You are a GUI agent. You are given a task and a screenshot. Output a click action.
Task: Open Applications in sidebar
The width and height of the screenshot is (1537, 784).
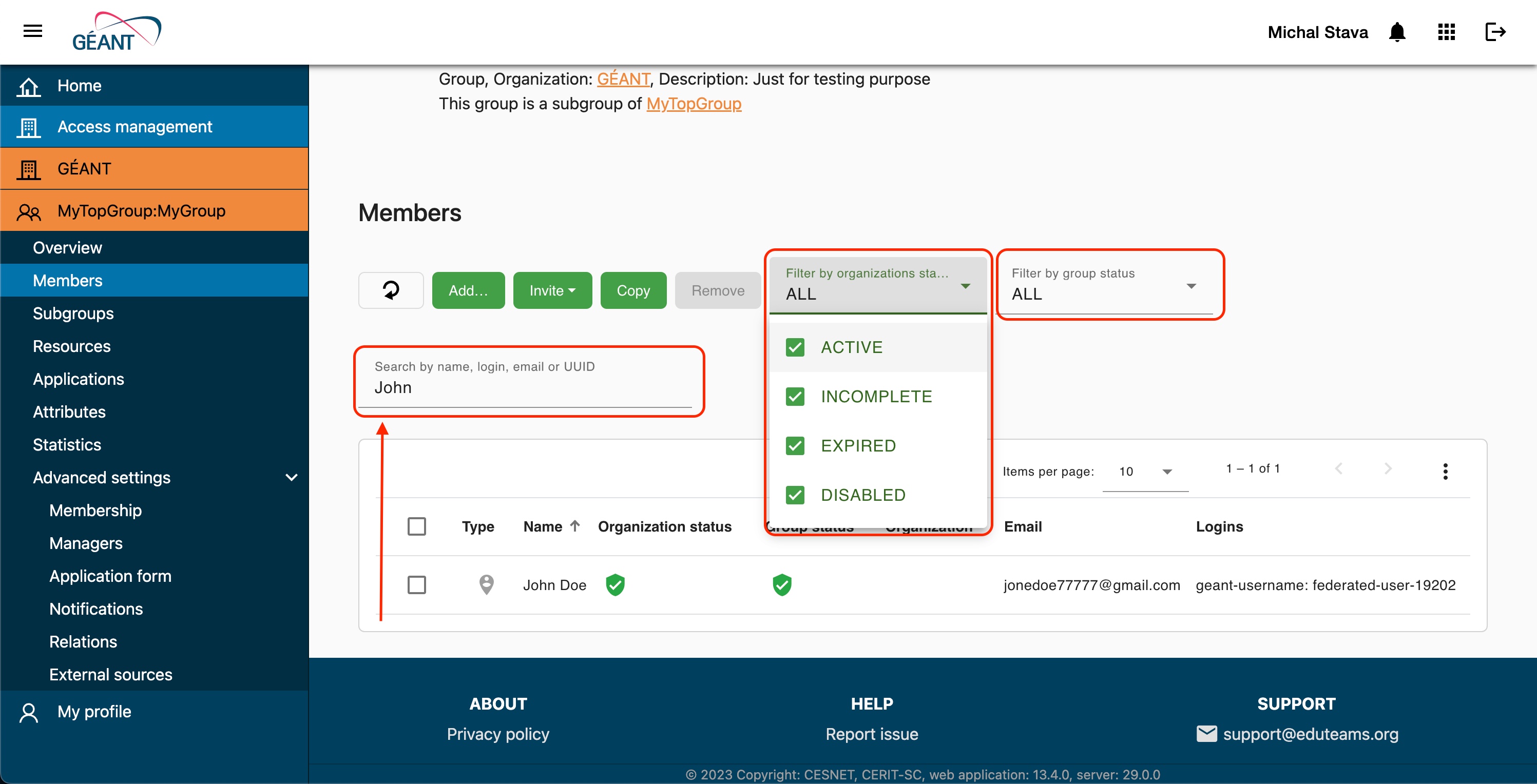(x=155, y=379)
